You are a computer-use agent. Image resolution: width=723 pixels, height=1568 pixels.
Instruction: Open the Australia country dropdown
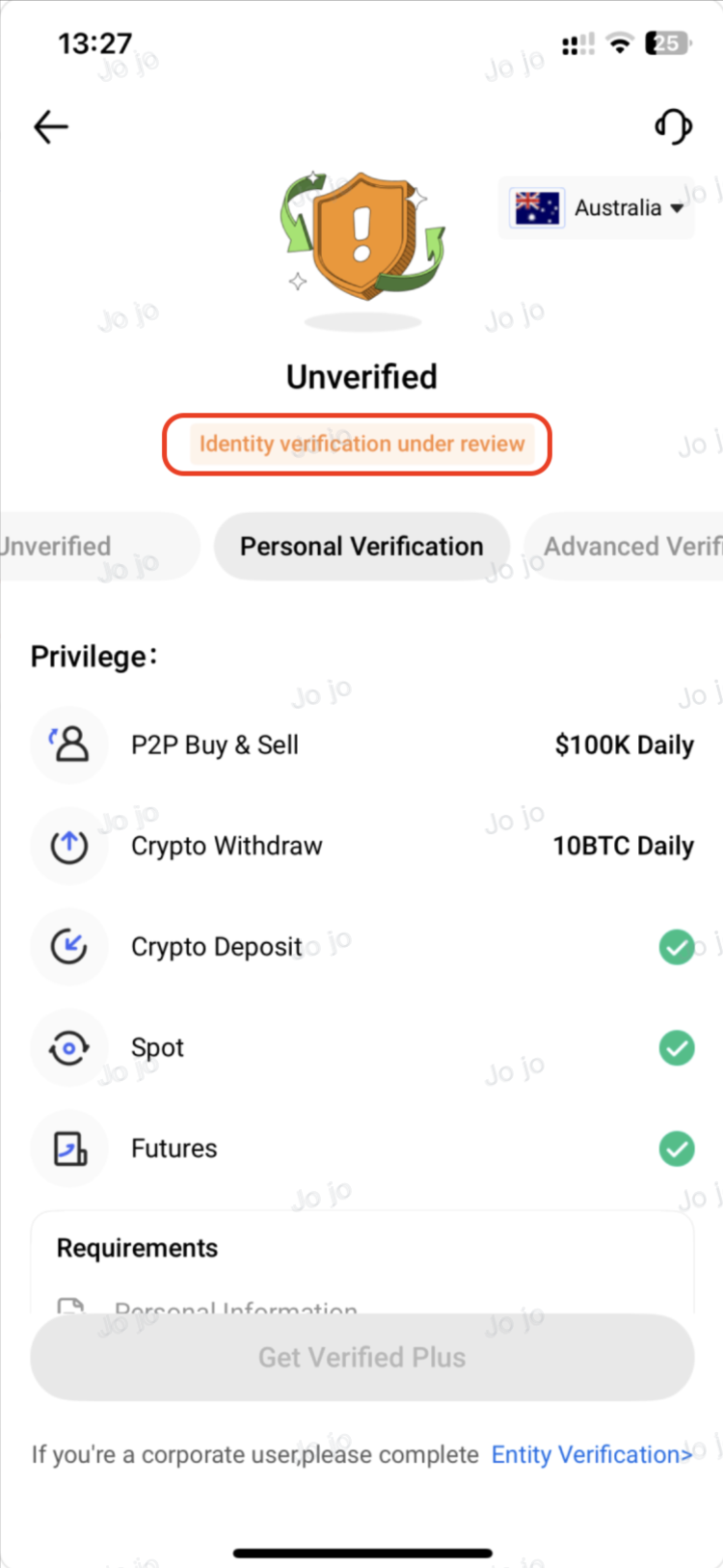677,208
